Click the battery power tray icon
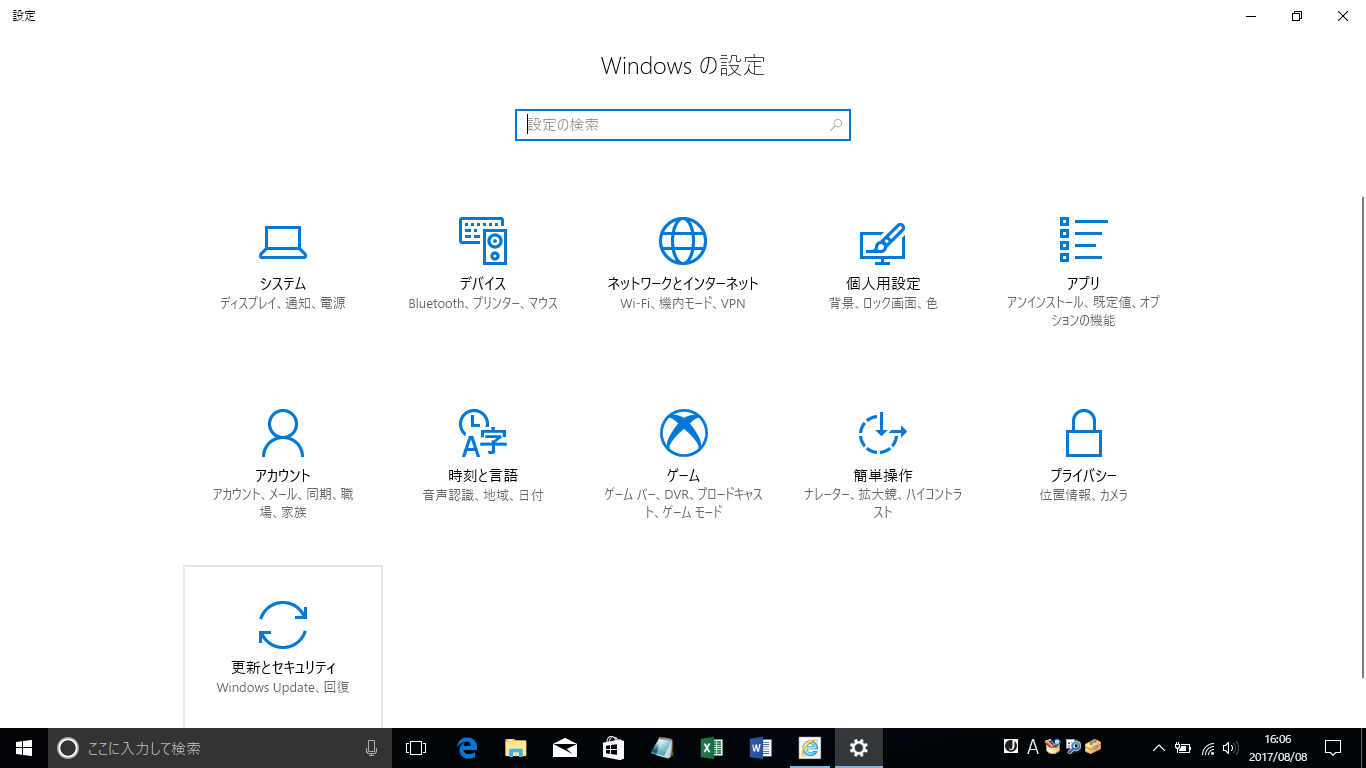Image resolution: width=1366 pixels, height=768 pixels. (x=1183, y=748)
